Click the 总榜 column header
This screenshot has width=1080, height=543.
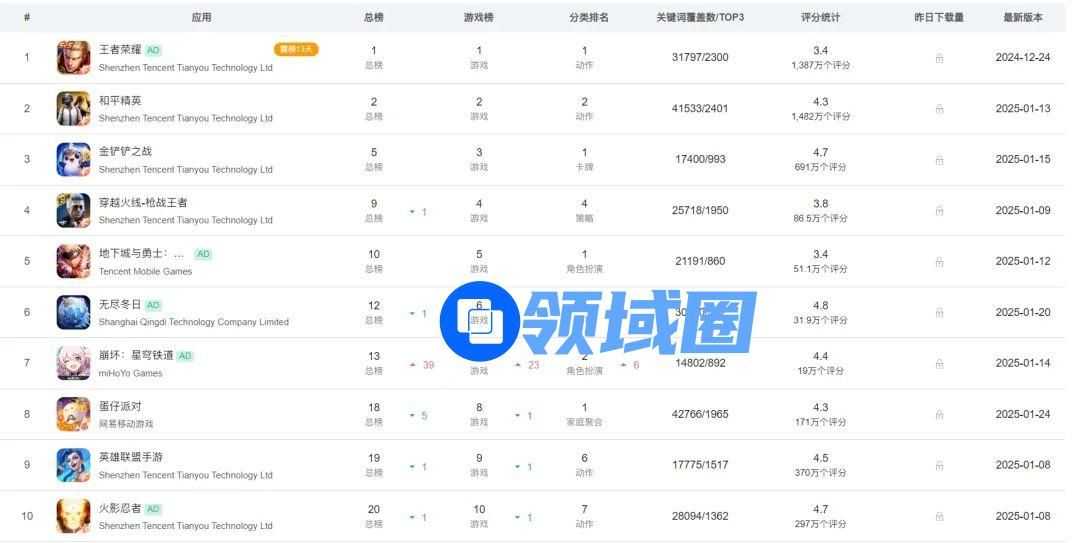click(x=373, y=17)
